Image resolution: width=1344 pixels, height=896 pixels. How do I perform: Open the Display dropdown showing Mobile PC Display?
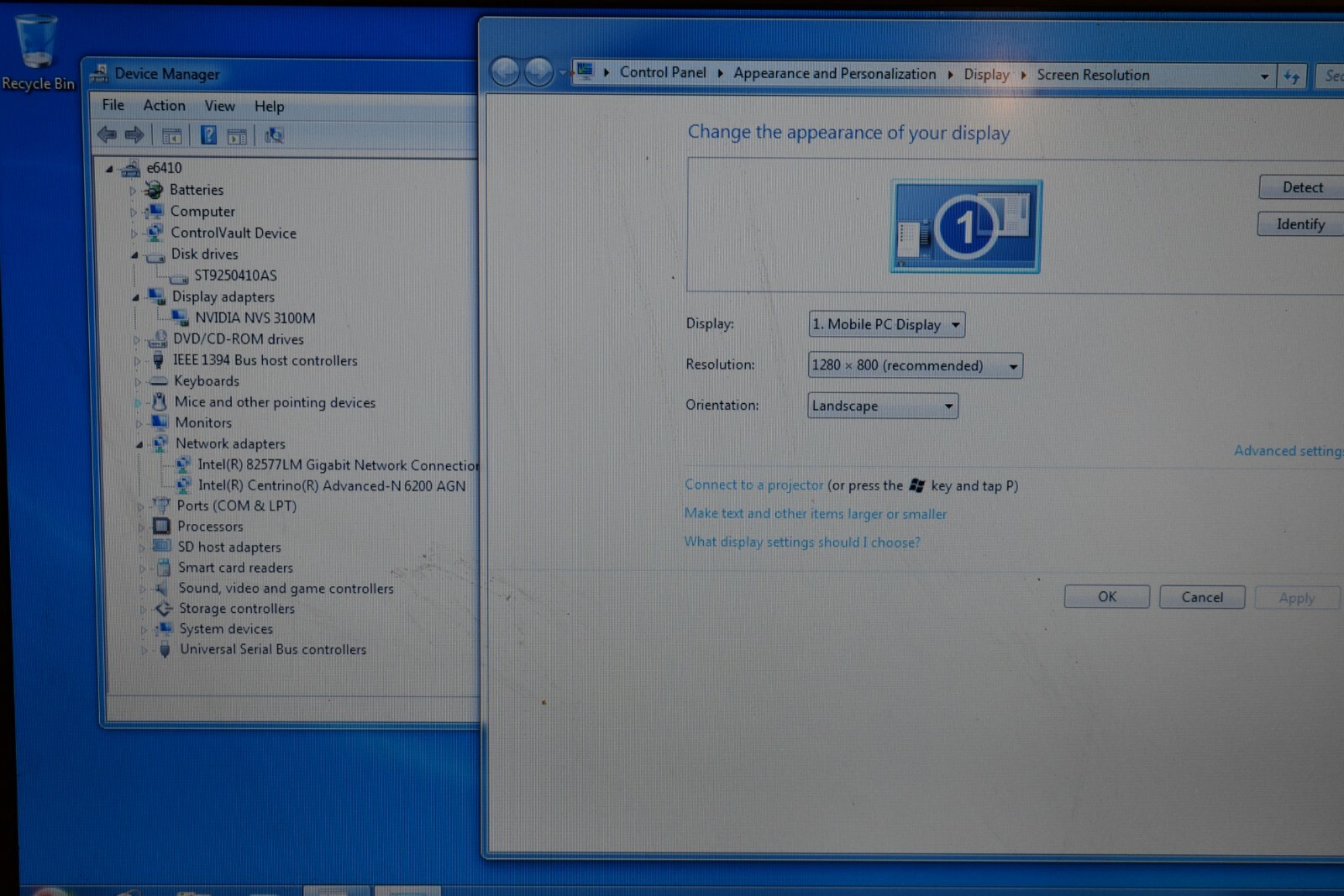(886, 324)
